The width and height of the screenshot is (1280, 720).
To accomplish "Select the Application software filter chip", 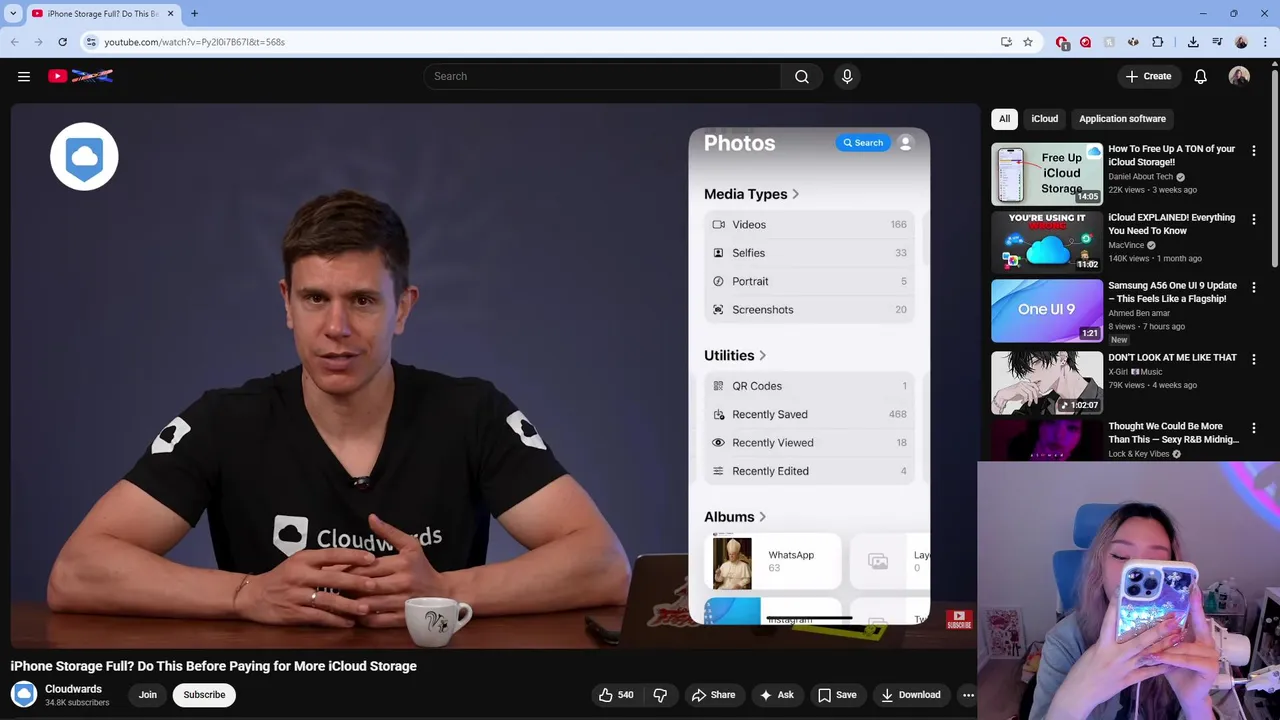I will [x=1122, y=118].
